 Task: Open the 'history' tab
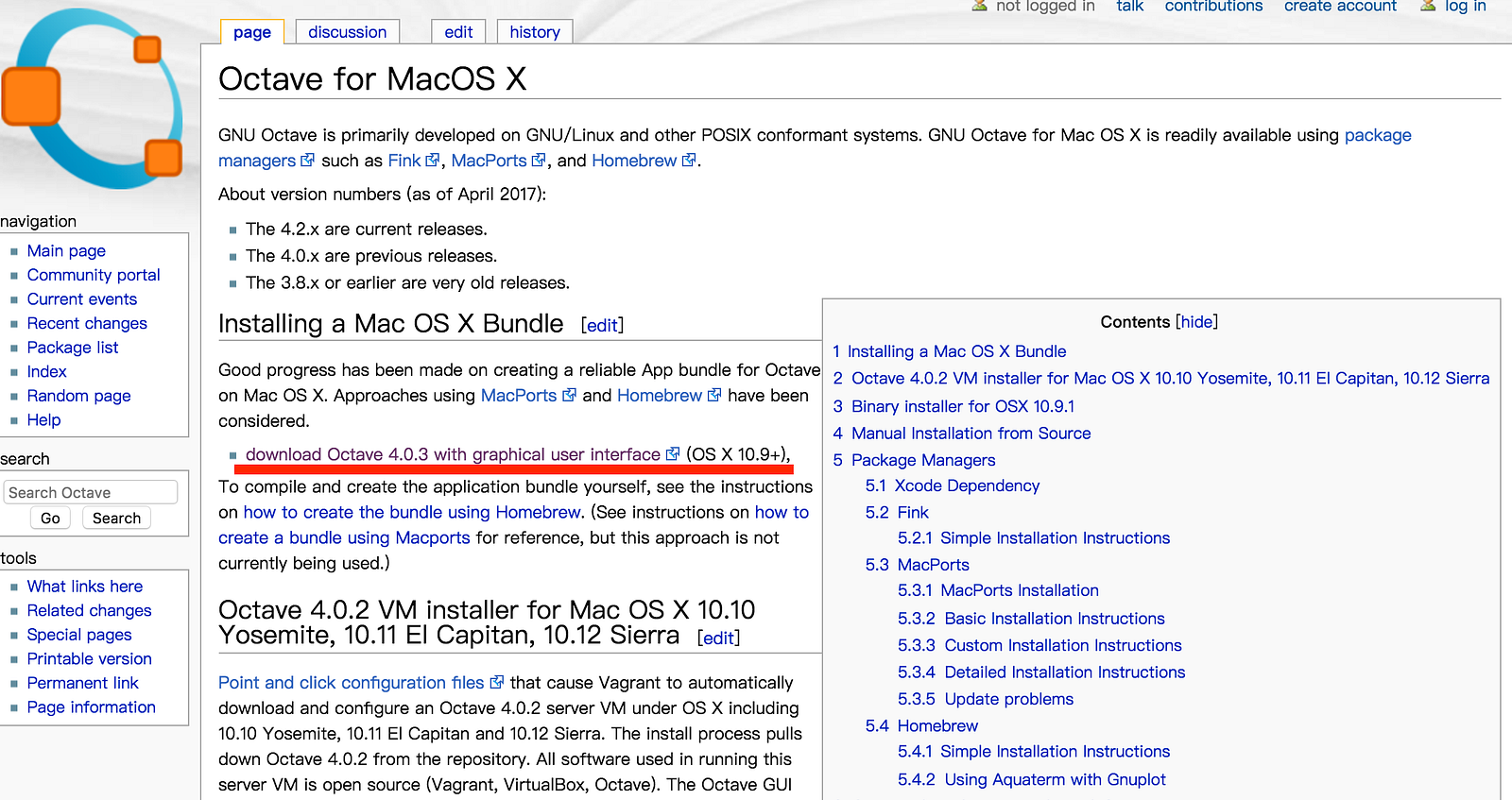click(535, 32)
